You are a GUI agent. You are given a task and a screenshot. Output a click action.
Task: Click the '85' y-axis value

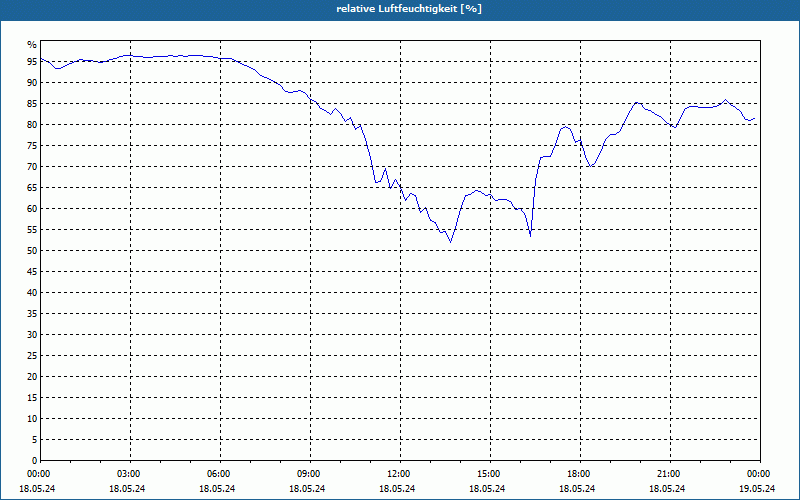pyautogui.click(x=32, y=104)
